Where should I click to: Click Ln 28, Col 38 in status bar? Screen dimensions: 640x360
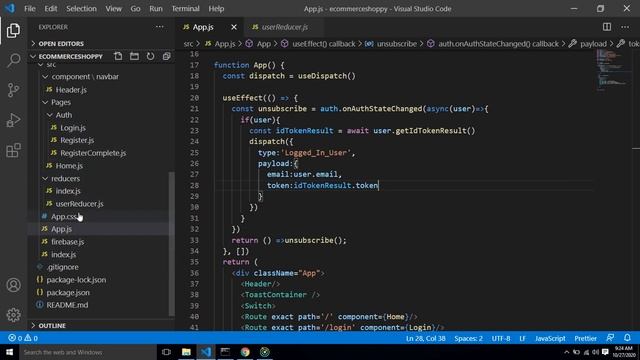425,338
